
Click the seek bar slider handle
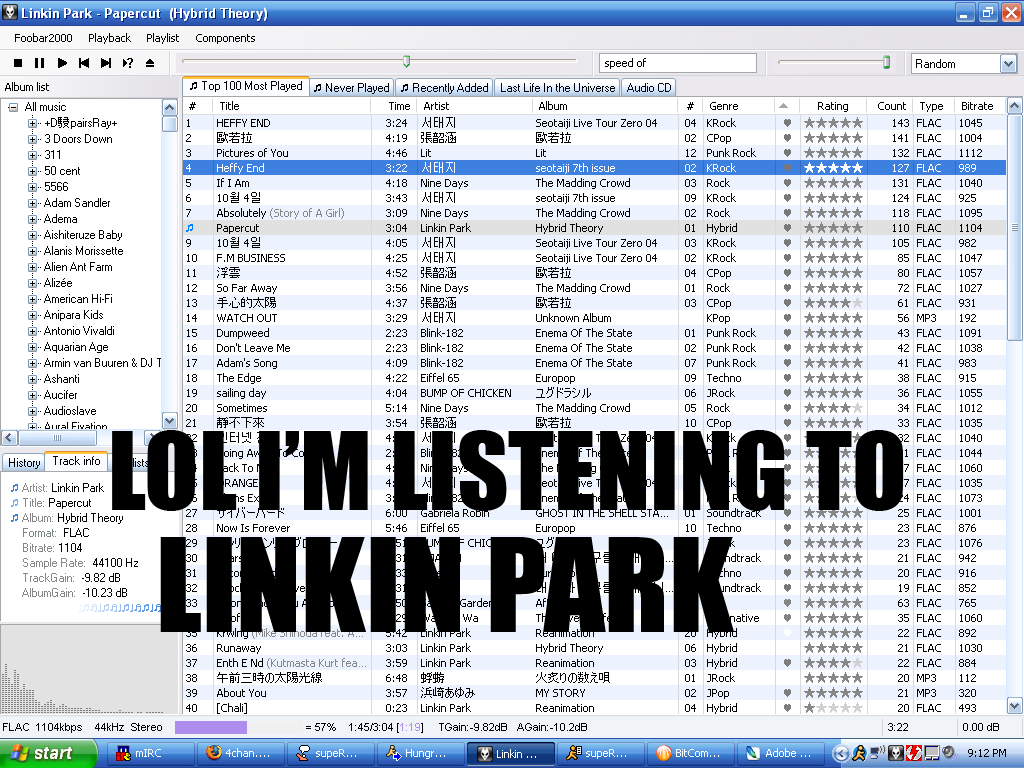406,61
